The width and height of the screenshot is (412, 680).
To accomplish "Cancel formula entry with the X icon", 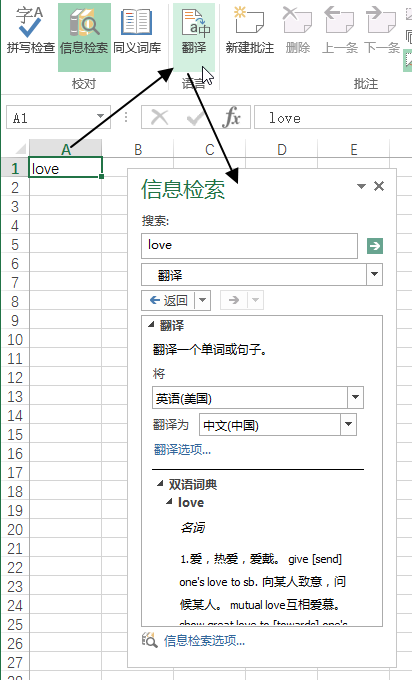I will pos(160,117).
